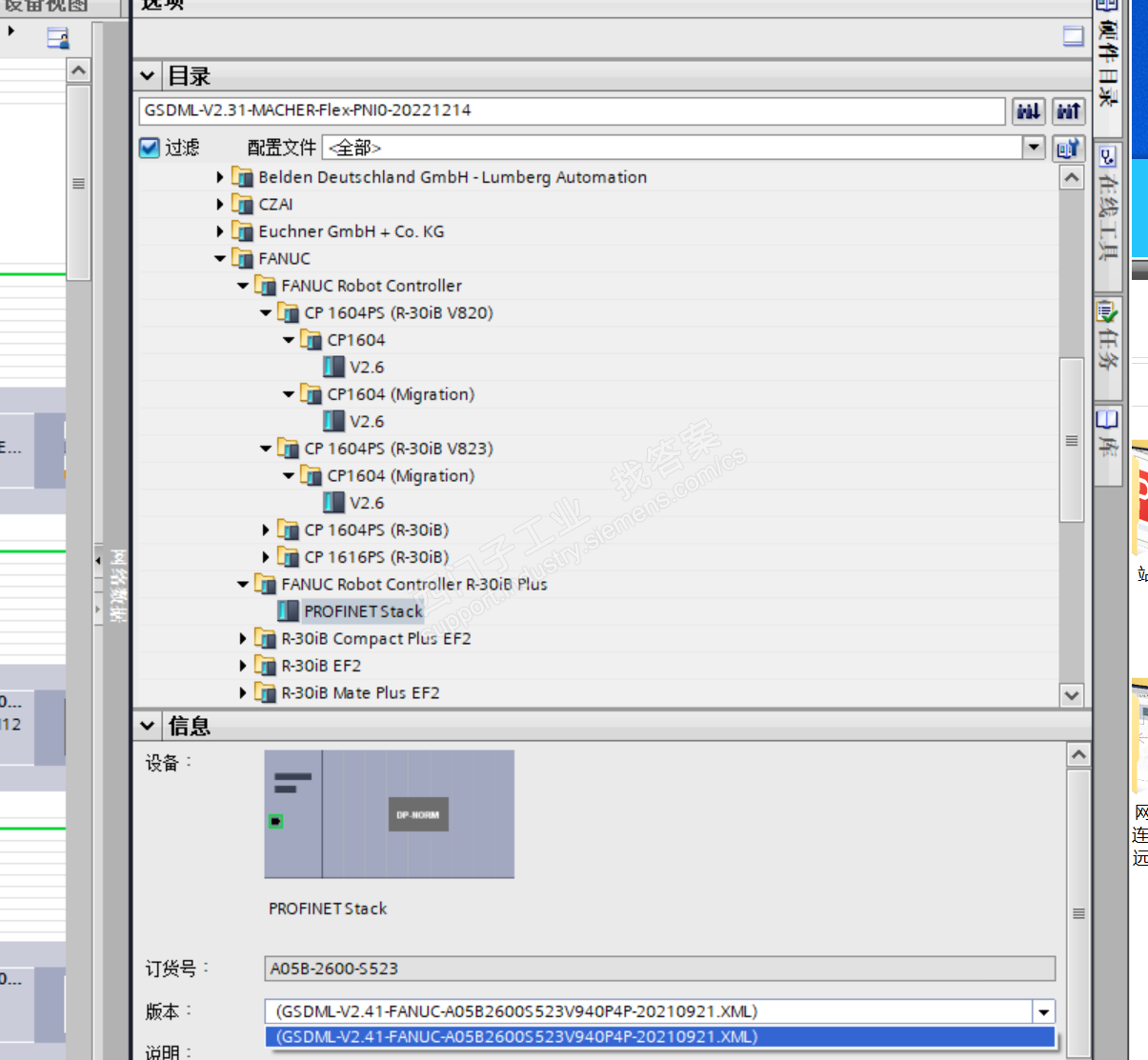The image size is (1148, 1060).
Task: Collapse CP1604 (Migration) node under V823
Action: (x=289, y=476)
